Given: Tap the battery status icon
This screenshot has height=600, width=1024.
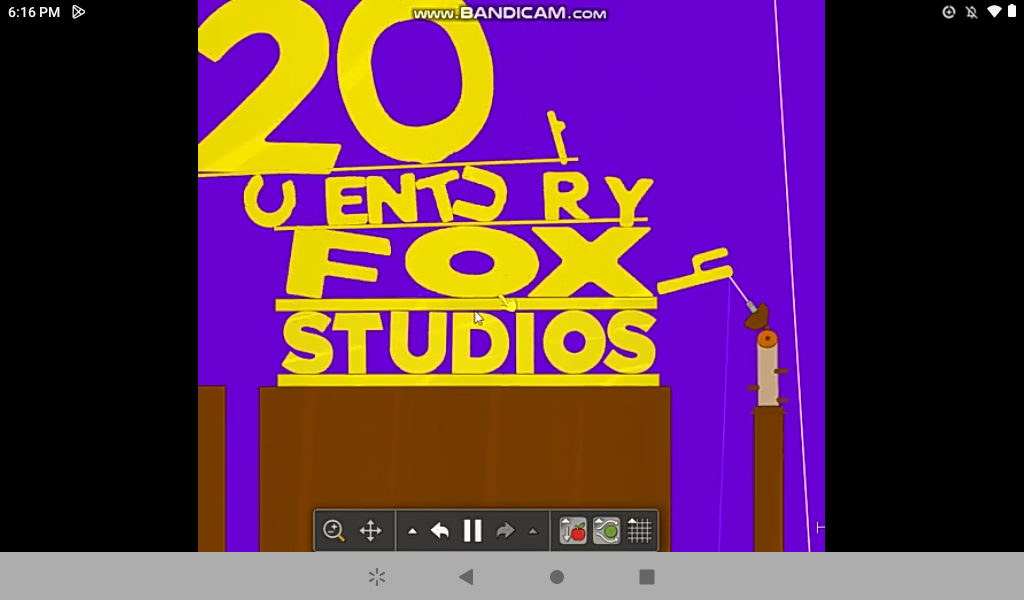Looking at the screenshot, I should click(1012, 12).
